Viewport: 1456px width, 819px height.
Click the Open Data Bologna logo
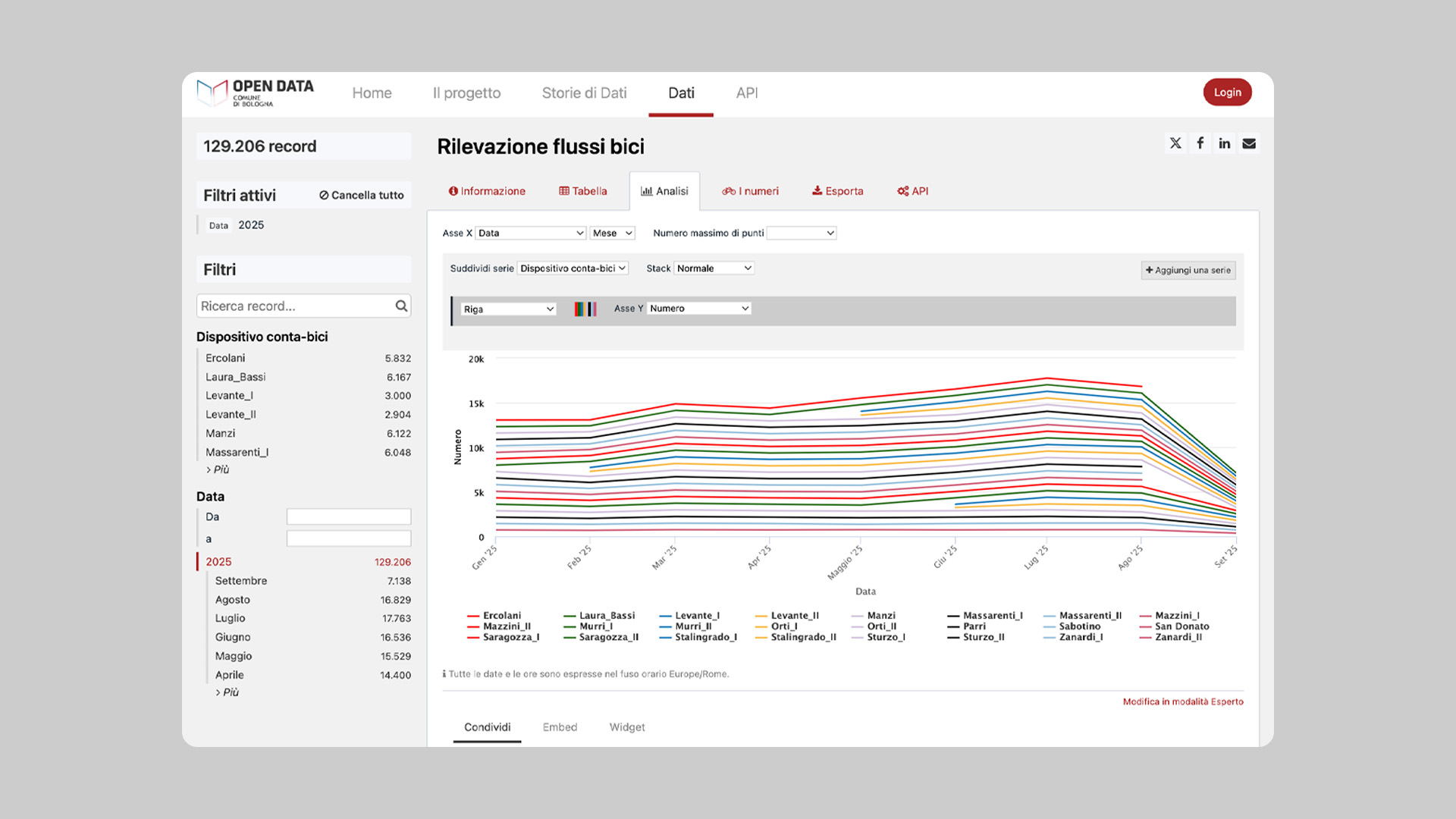coord(255,93)
